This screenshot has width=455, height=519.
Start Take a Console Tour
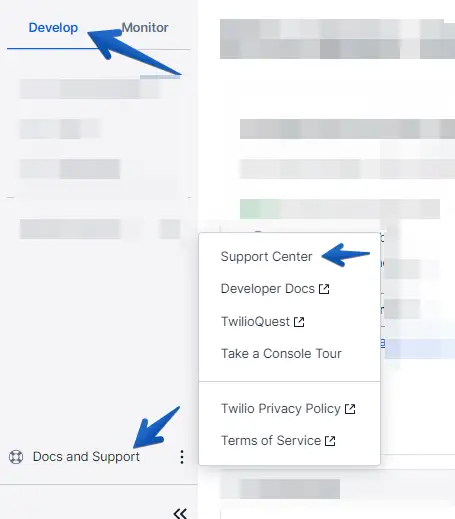(x=281, y=354)
